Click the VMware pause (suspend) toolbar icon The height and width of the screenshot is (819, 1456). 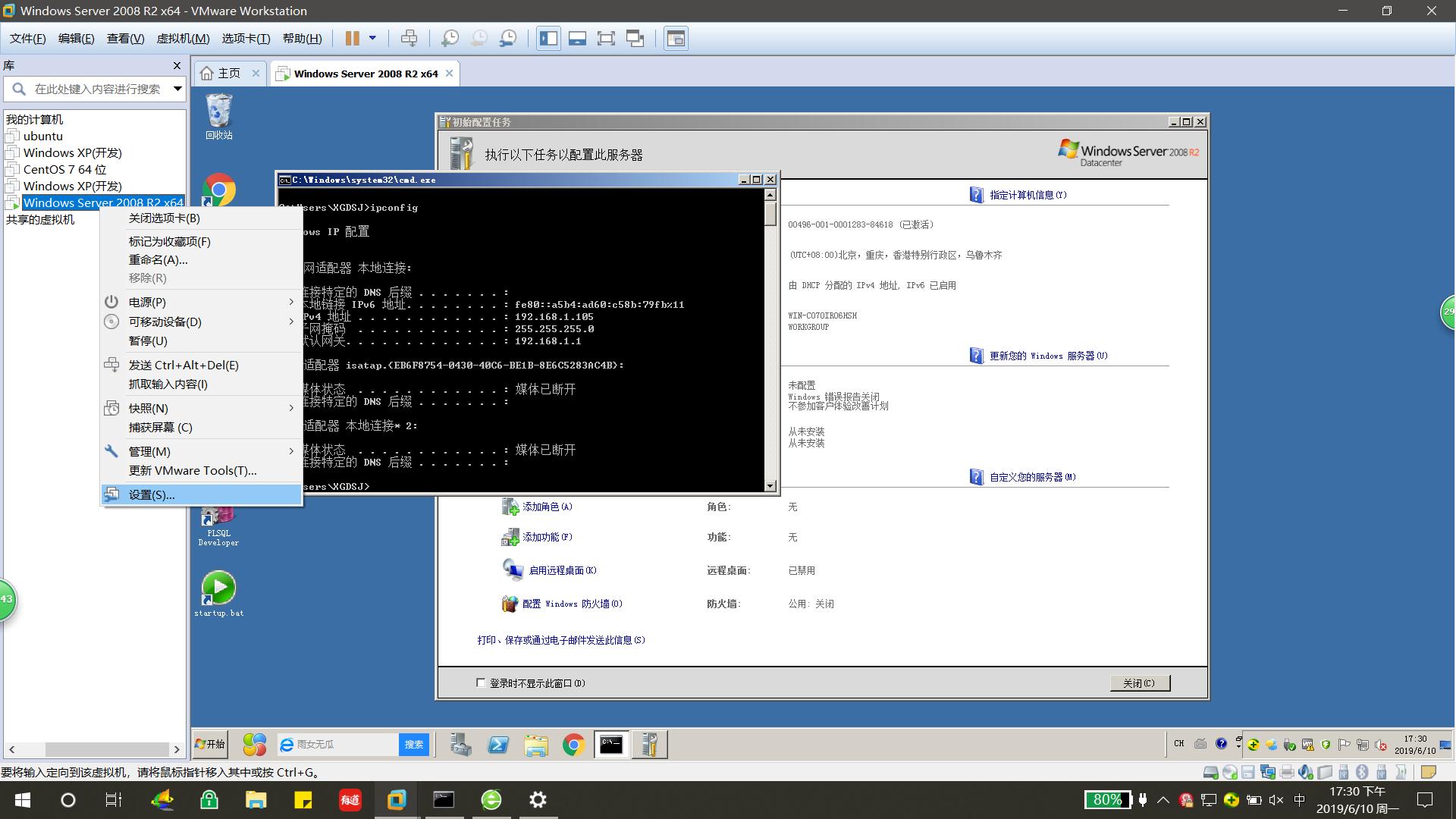pos(352,38)
